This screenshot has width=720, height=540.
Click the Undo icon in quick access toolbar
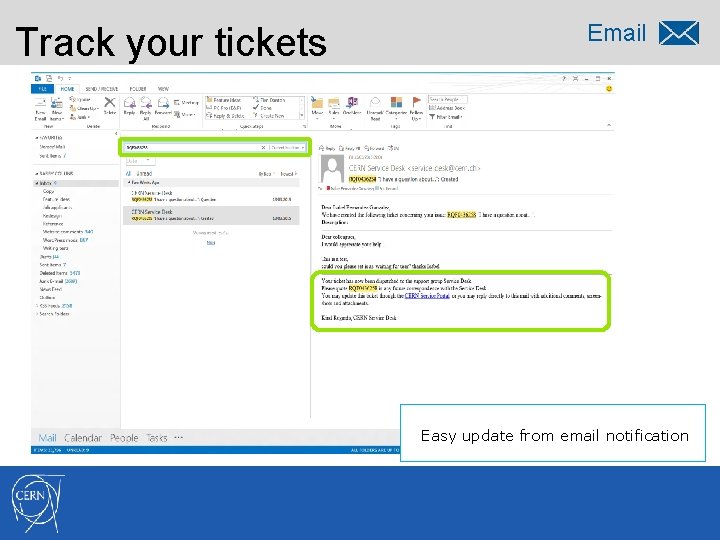60,79
